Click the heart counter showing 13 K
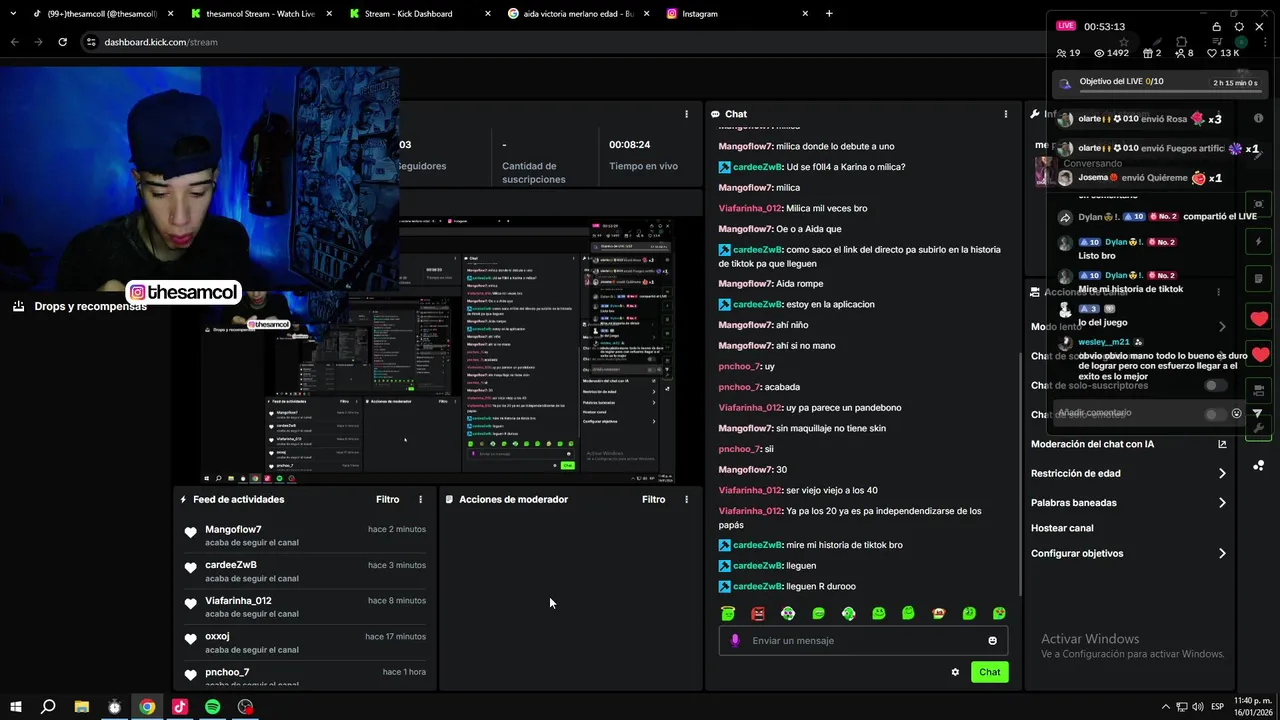Screen dimensions: 1280x720 click(x=1225, y=53)
